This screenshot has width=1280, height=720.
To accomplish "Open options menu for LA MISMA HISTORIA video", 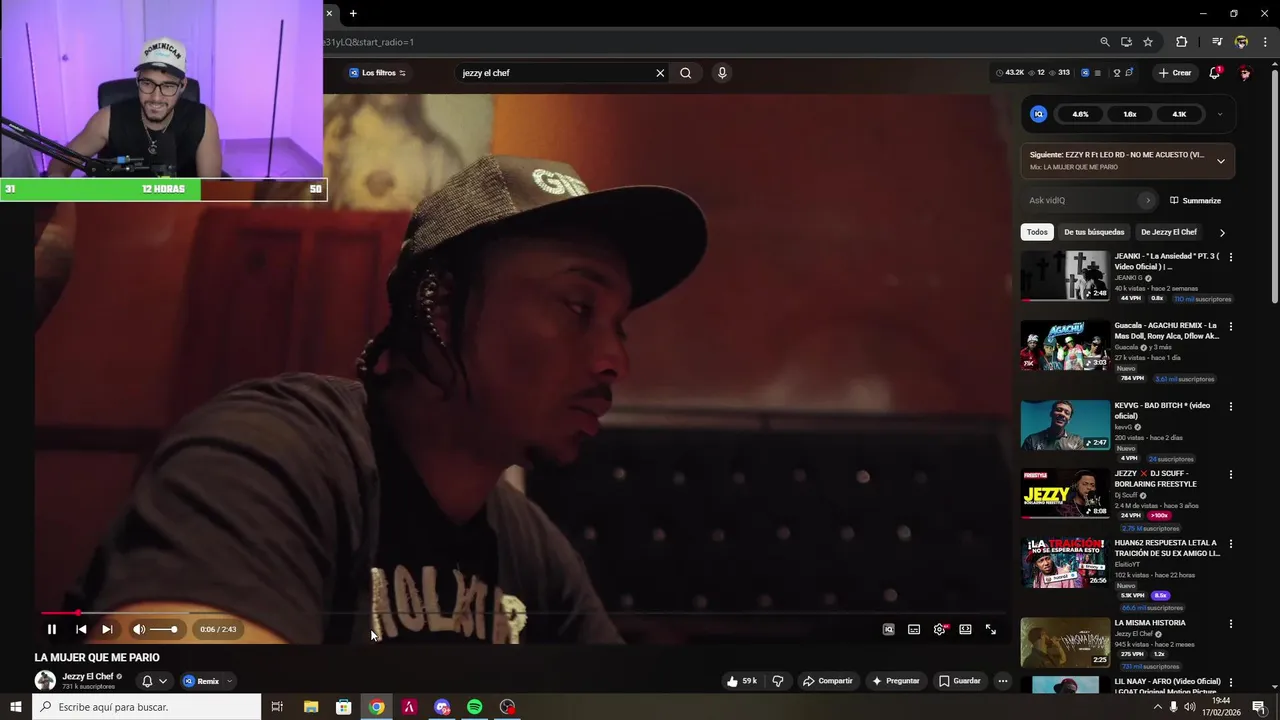I will [1231, 624].
